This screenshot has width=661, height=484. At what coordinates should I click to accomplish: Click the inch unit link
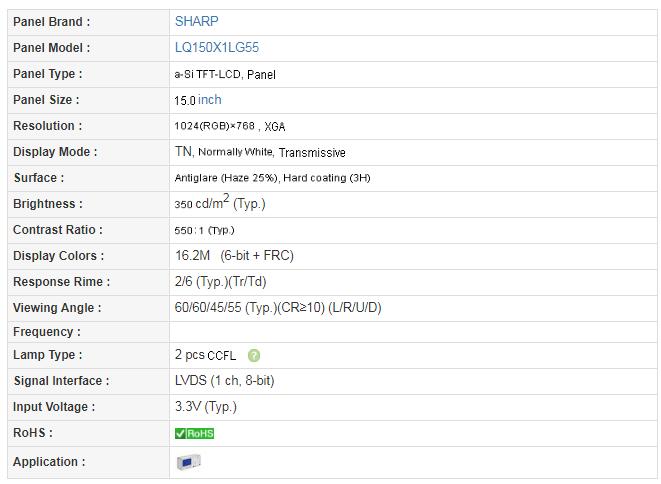[x=210, y=99]
